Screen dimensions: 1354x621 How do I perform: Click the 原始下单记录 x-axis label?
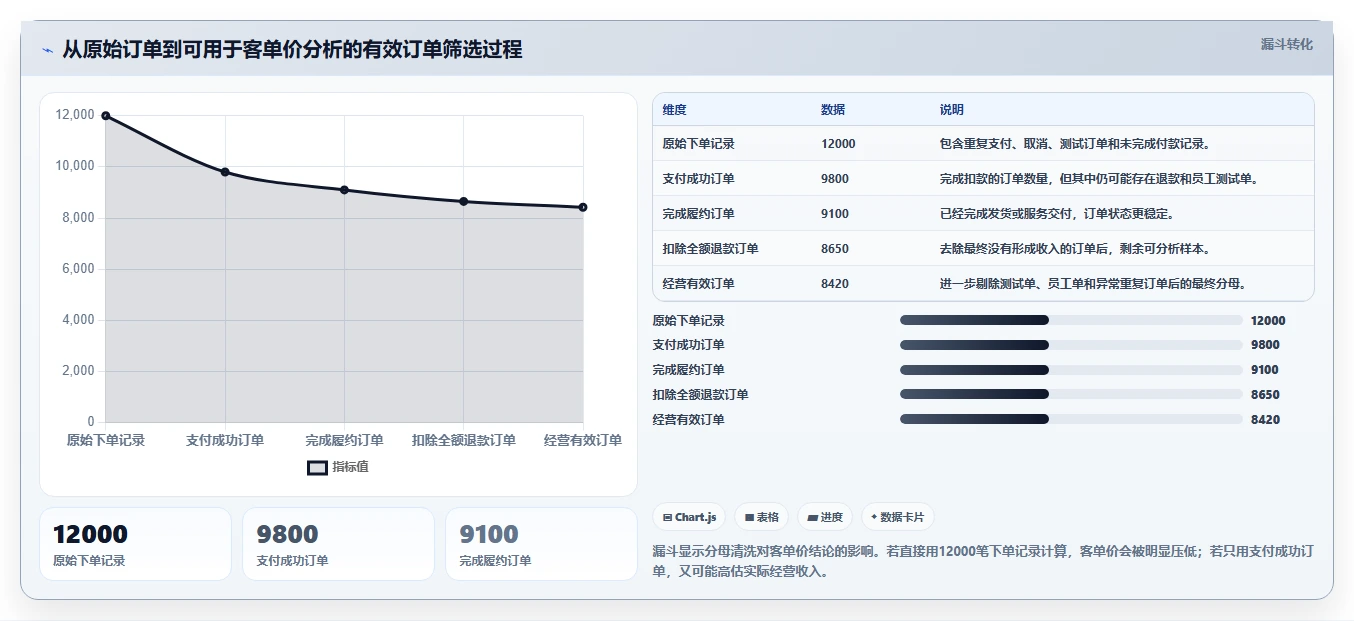pos(106,441)
